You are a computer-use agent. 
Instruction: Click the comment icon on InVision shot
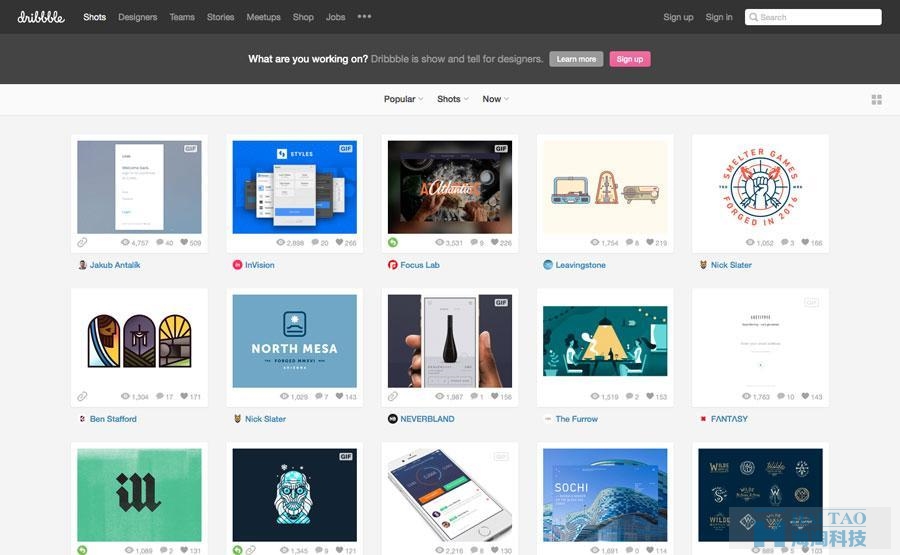(315, 242)
